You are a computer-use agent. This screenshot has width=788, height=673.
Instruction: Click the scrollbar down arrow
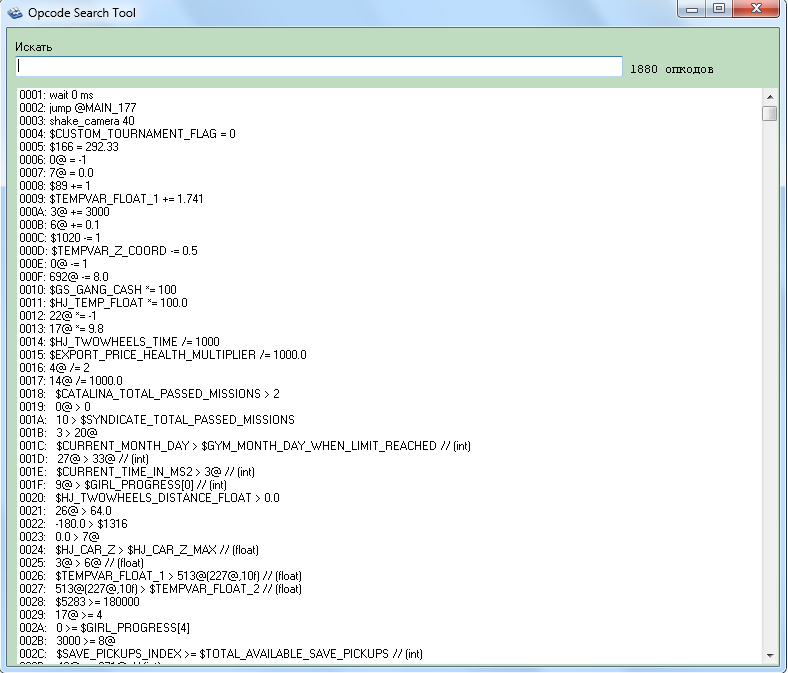(769, 654)
